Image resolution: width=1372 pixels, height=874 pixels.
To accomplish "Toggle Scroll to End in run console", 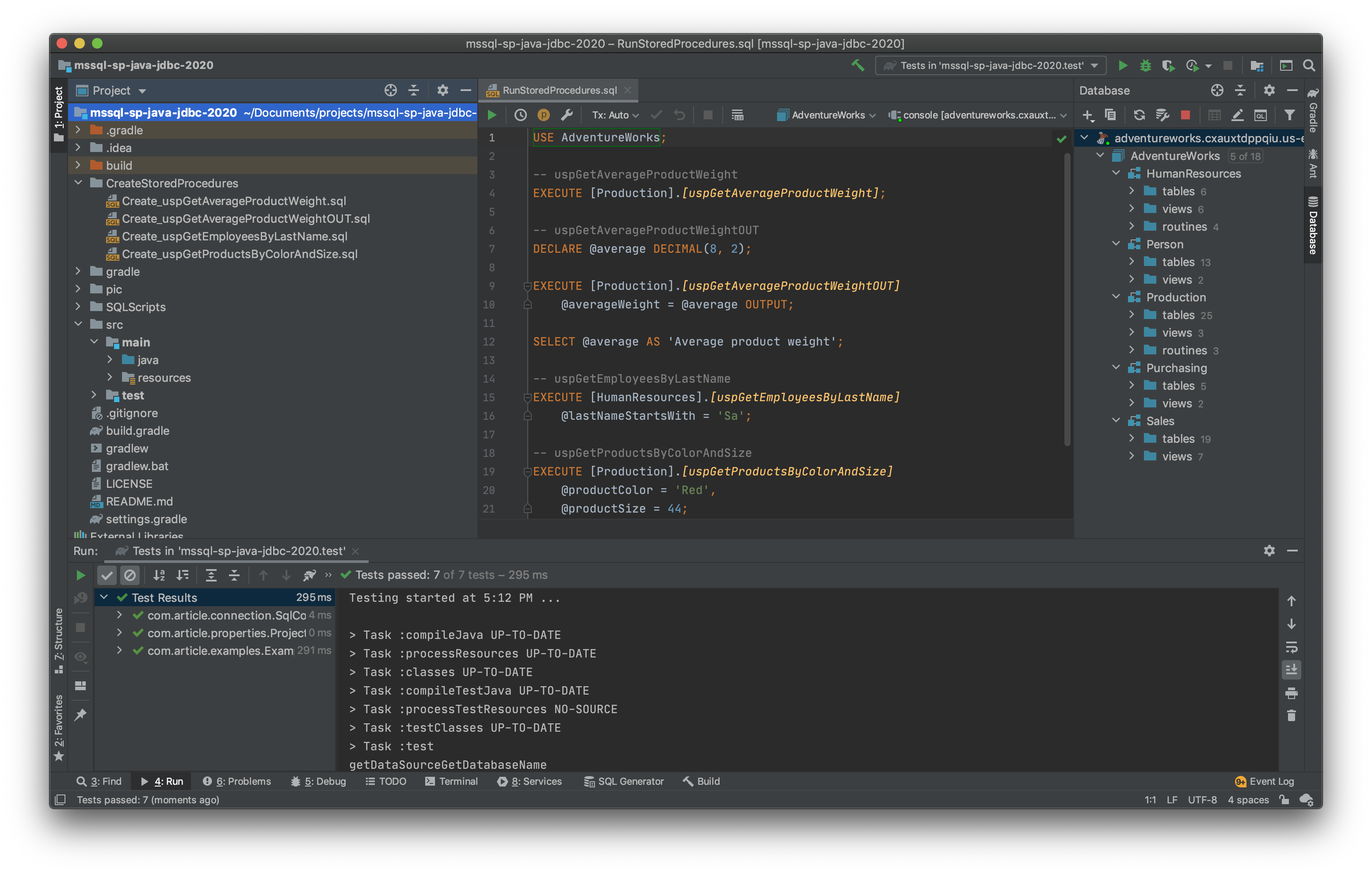I will click(x=1291, y=669).
